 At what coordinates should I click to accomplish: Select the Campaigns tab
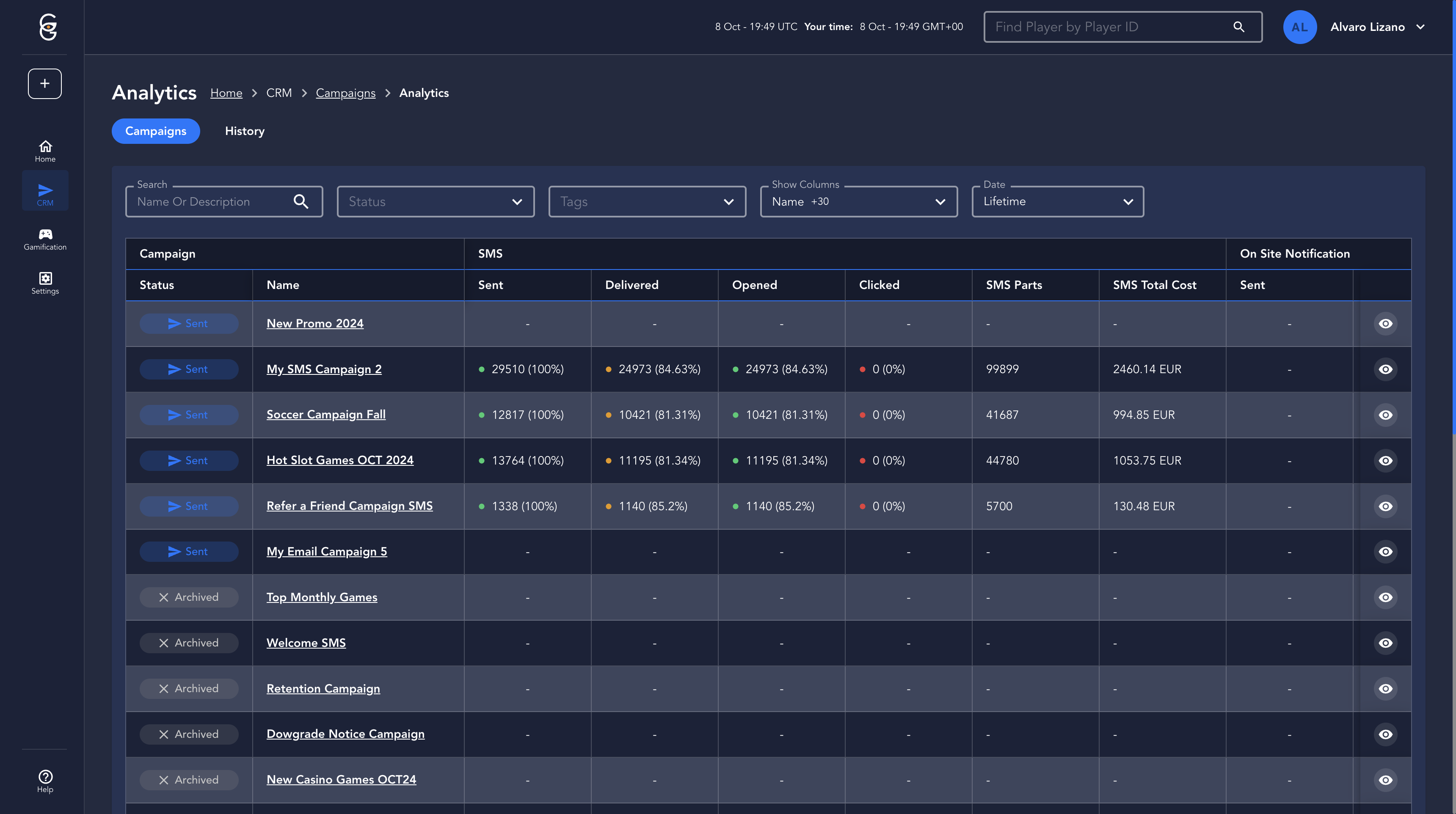[155, 131]
